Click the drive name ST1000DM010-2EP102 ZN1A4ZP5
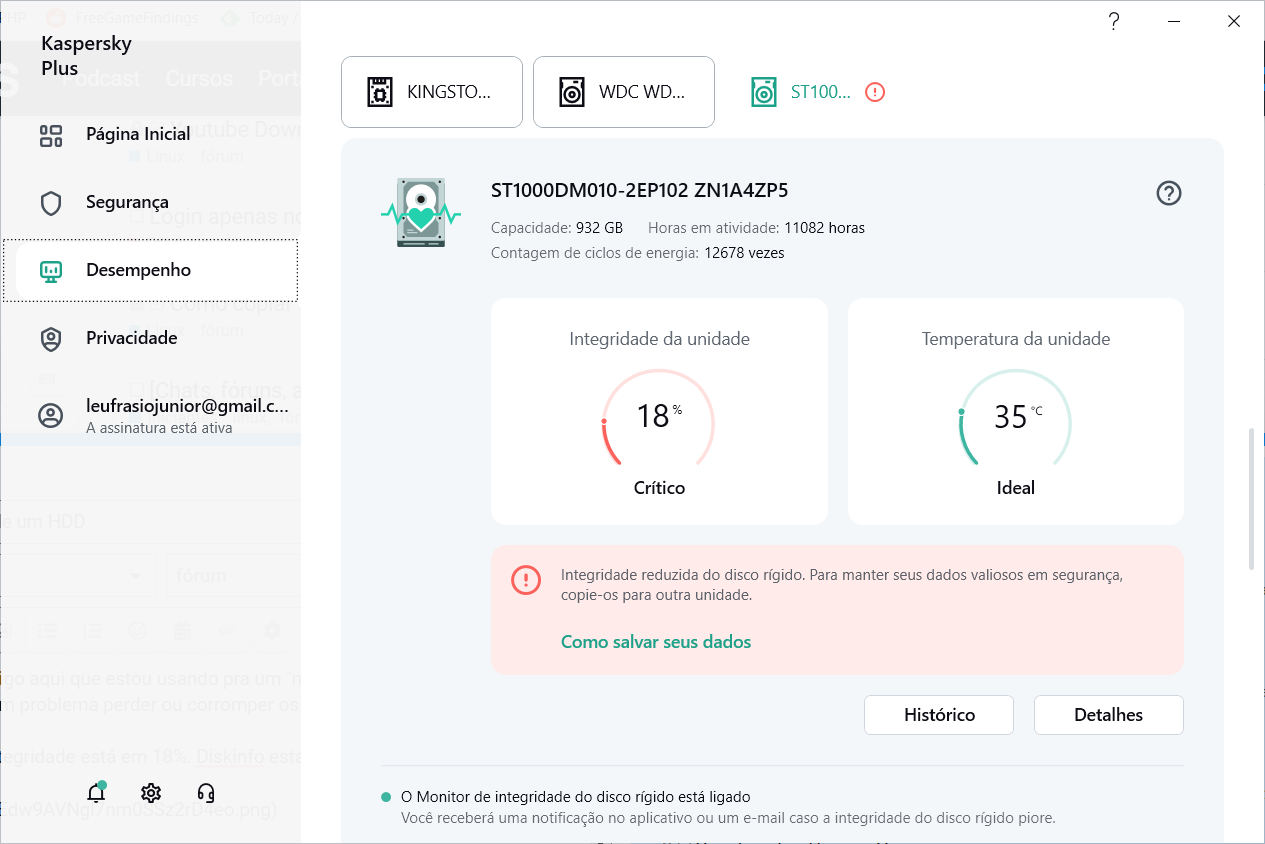The width and height of the screenshot is (1265, 844). coord(639,191)
